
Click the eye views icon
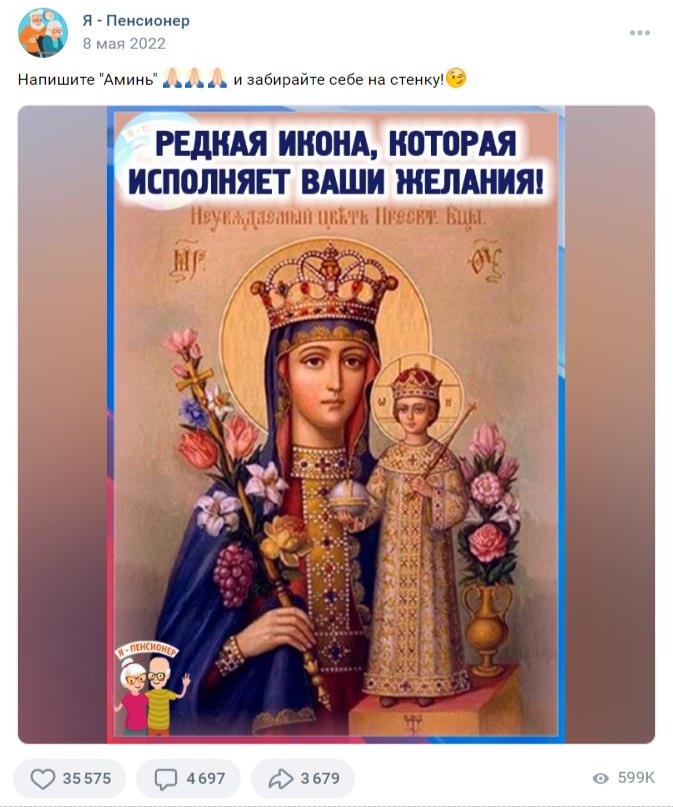click(600, 778)
